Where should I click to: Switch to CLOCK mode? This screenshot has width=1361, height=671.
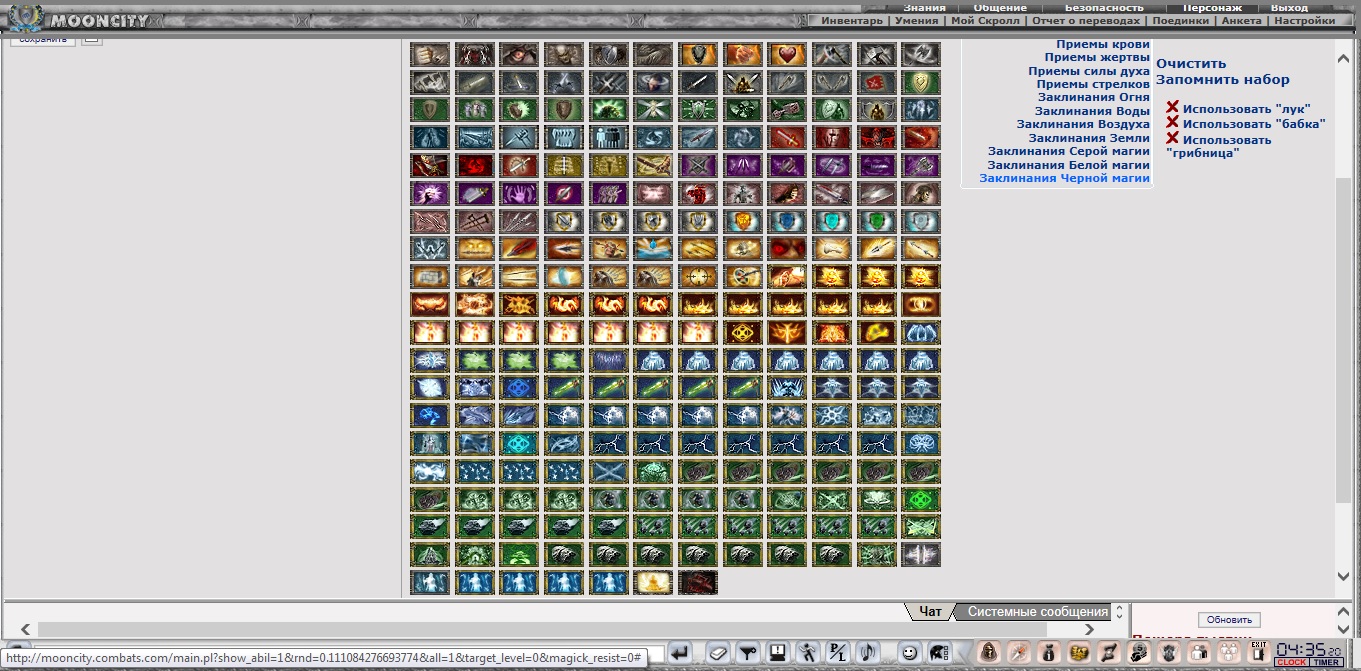(1291, 662)
